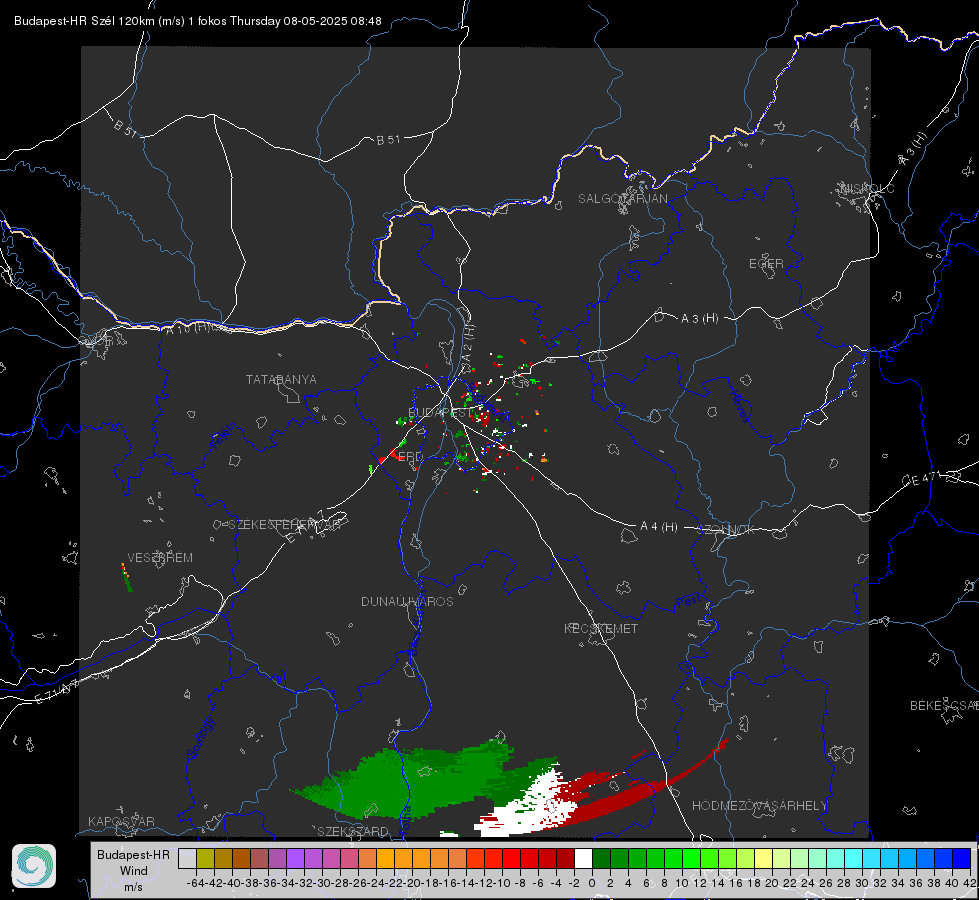The width and height of the screenshot is (979, 900).
Task: Click the 'A 2 (H)' road label
Action: pyautogui.click(x=468, y=341)
